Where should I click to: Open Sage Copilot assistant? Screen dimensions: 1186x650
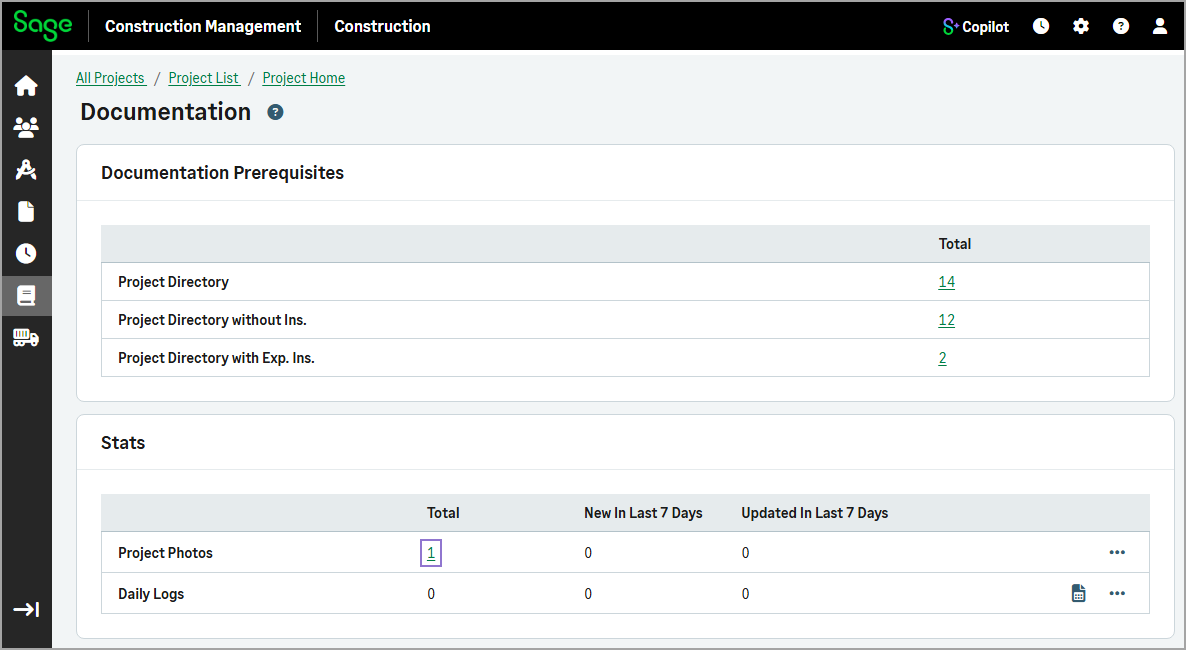tap(976, 27)
